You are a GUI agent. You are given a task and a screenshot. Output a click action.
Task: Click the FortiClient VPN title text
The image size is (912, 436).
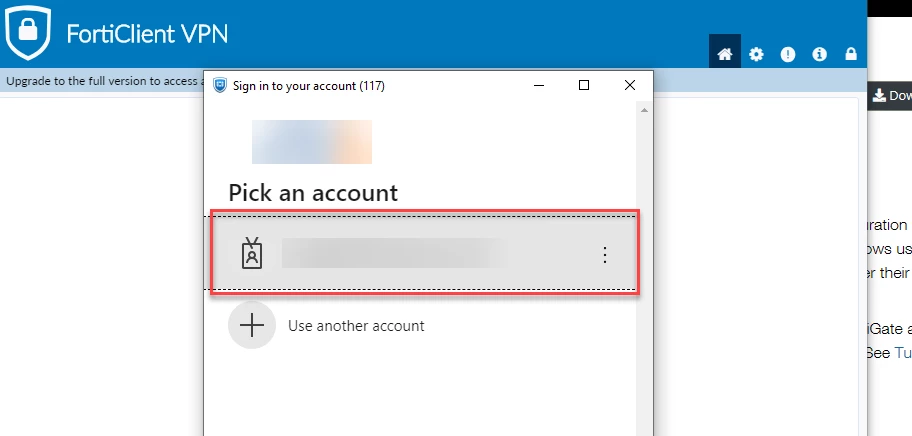[x=147, y=34]
